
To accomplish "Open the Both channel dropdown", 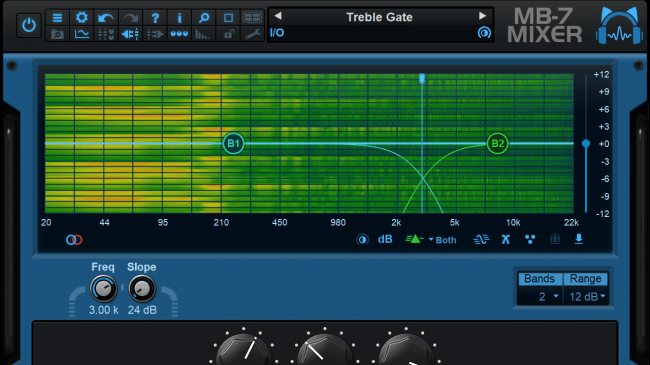I will [x=442, y=240].
